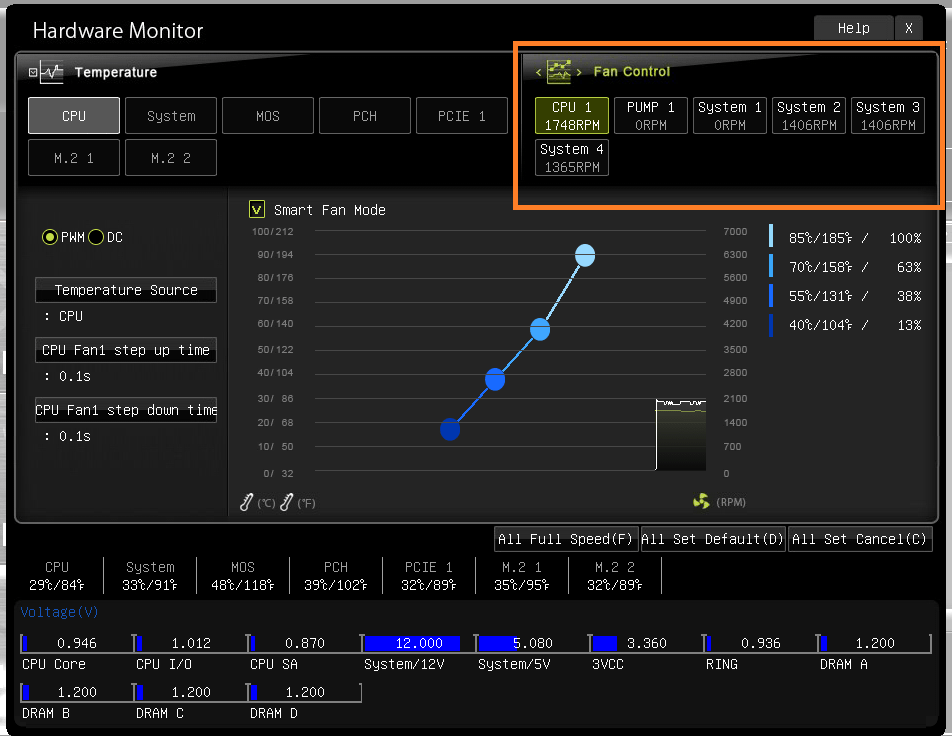Click DRAM B voltage bar
This screenshot has width=952, height=736.
[77, 692]
